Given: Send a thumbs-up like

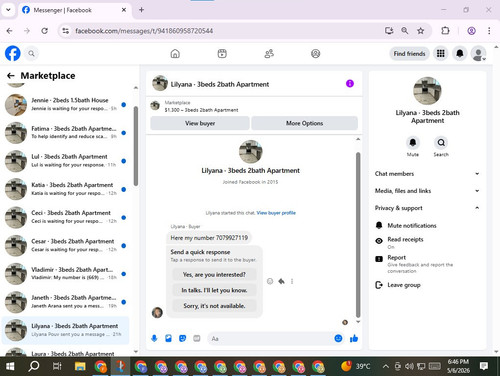Looking at the screenshot, I should point(354,339).
